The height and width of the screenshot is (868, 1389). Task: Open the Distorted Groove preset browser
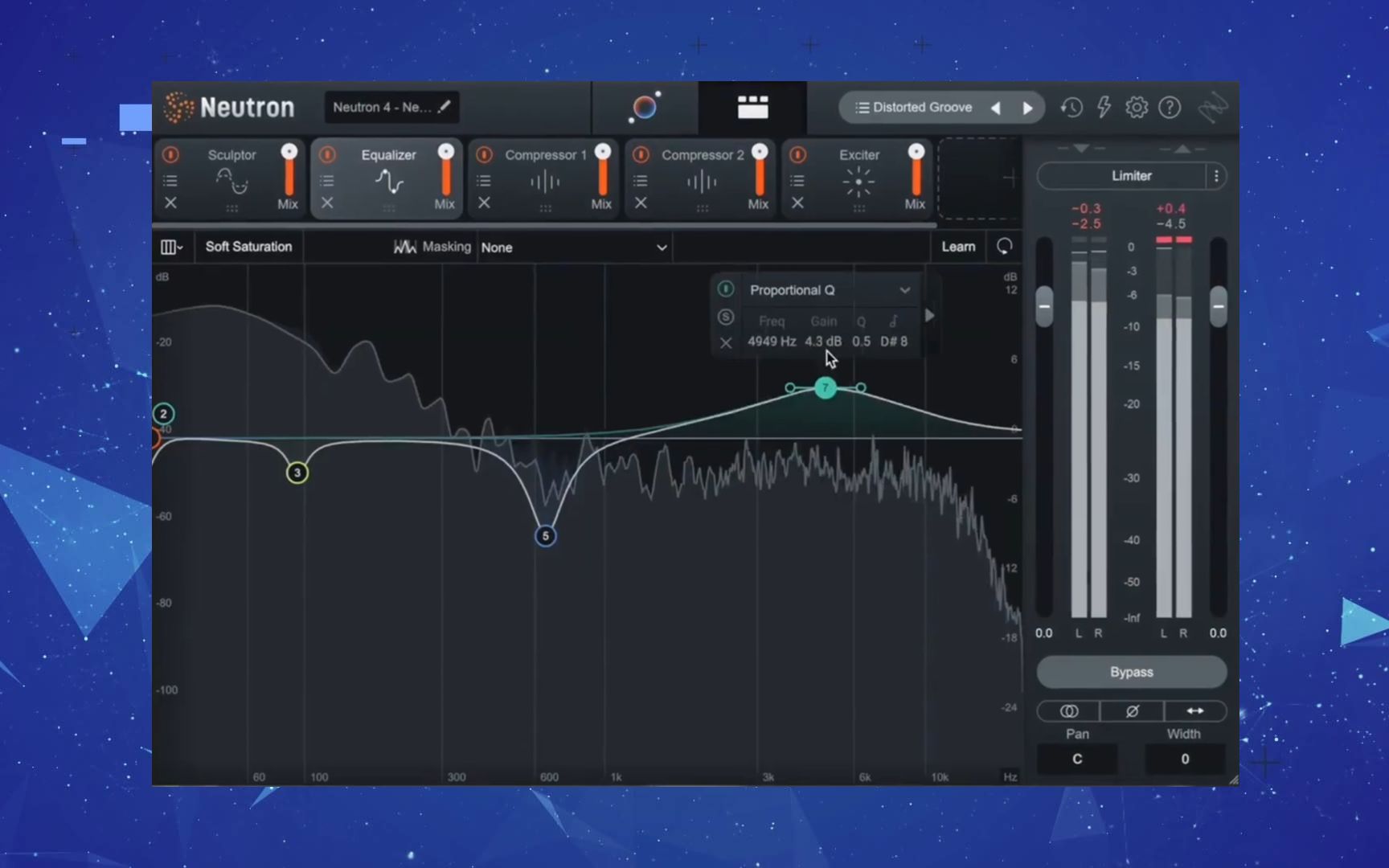[x=914, y=107]
